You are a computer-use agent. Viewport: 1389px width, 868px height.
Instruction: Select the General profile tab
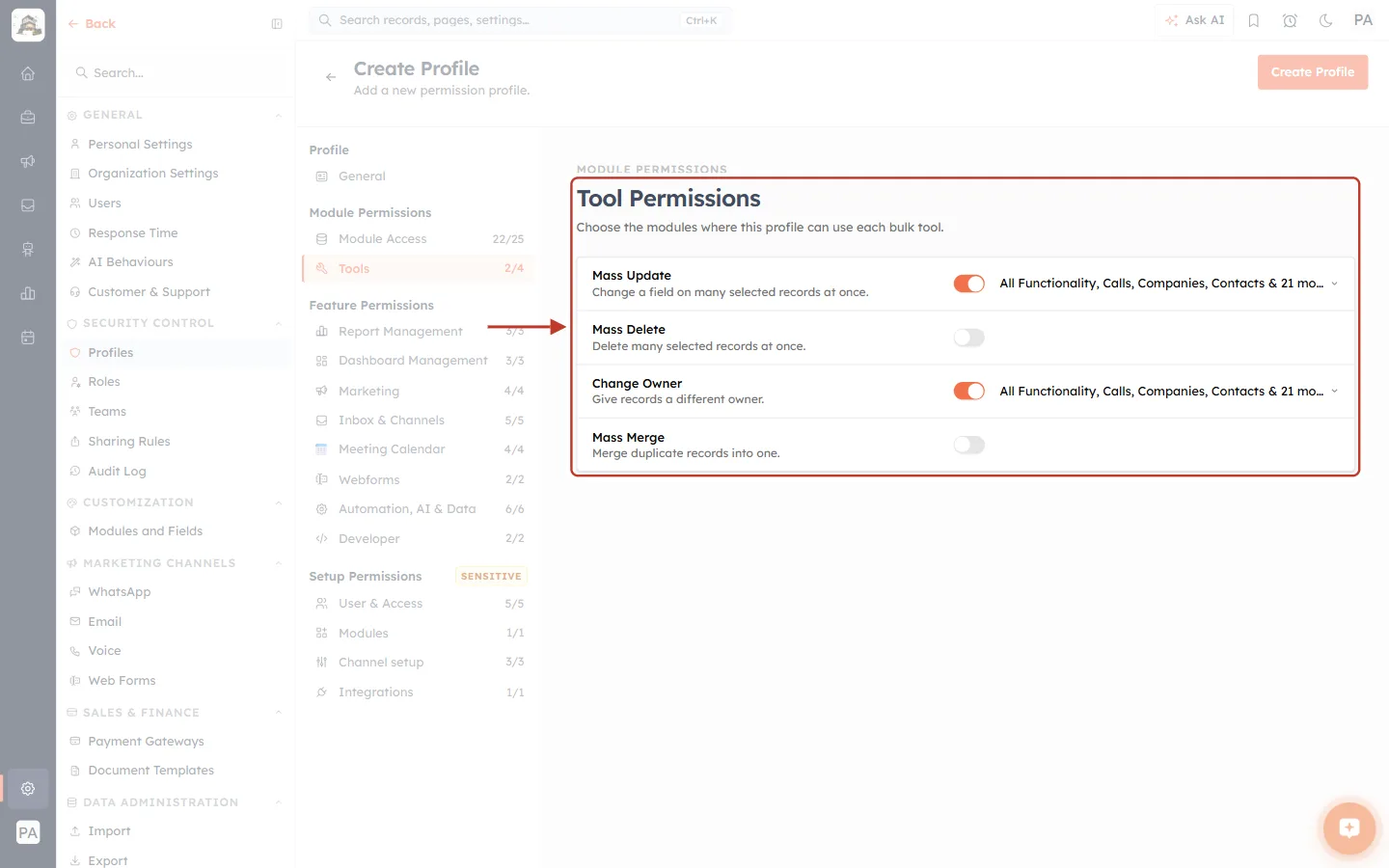pos(419,176)
